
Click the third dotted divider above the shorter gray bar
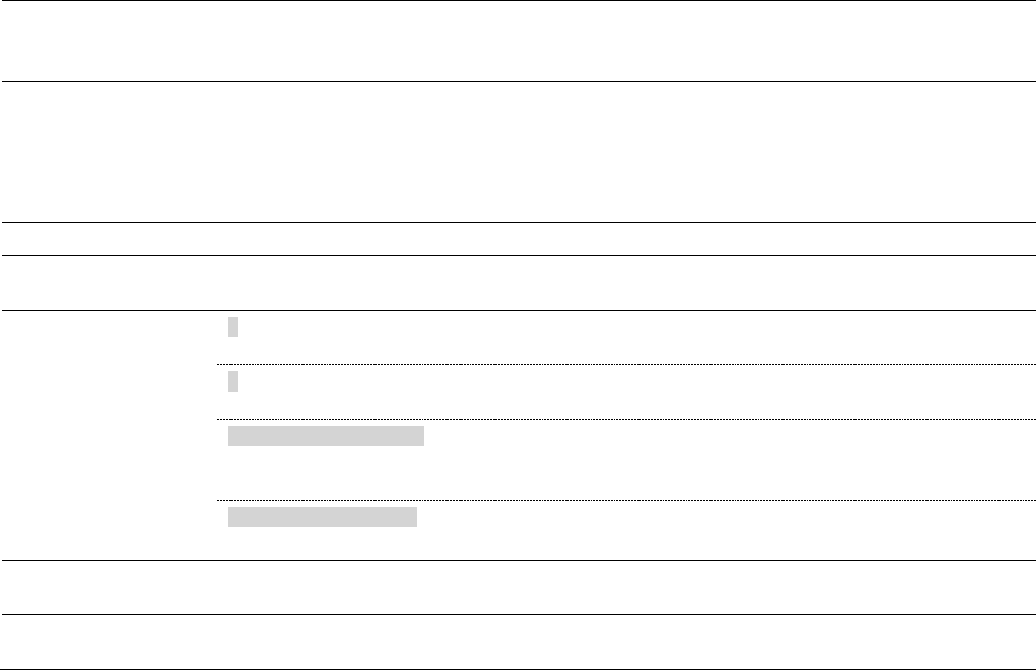[x=626, y=500]
